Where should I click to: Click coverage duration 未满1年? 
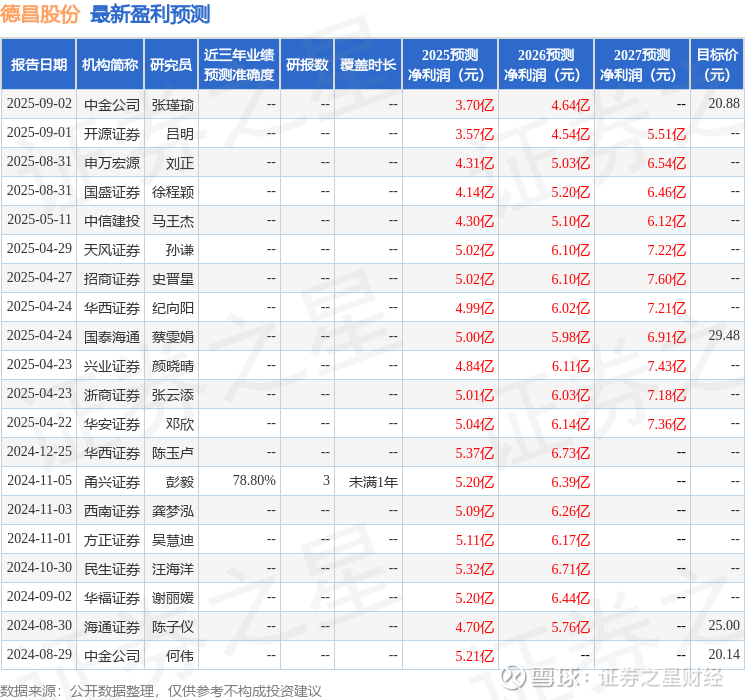[x=373, y=482]
